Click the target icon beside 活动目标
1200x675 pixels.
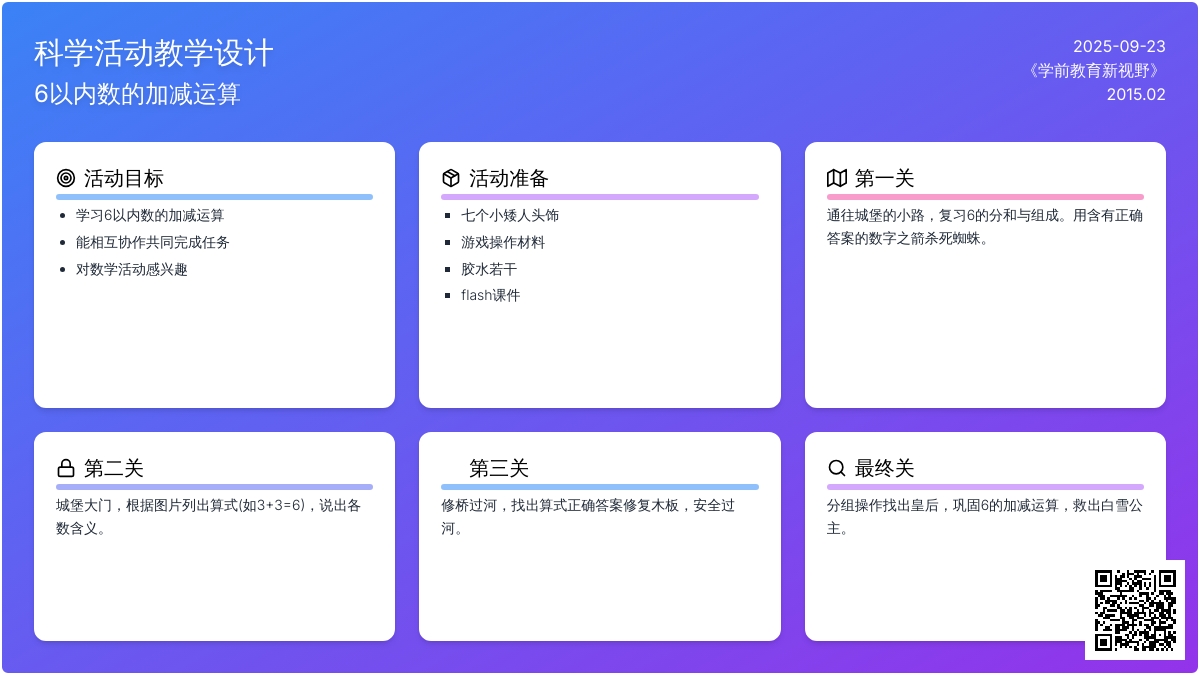point(66,178)
